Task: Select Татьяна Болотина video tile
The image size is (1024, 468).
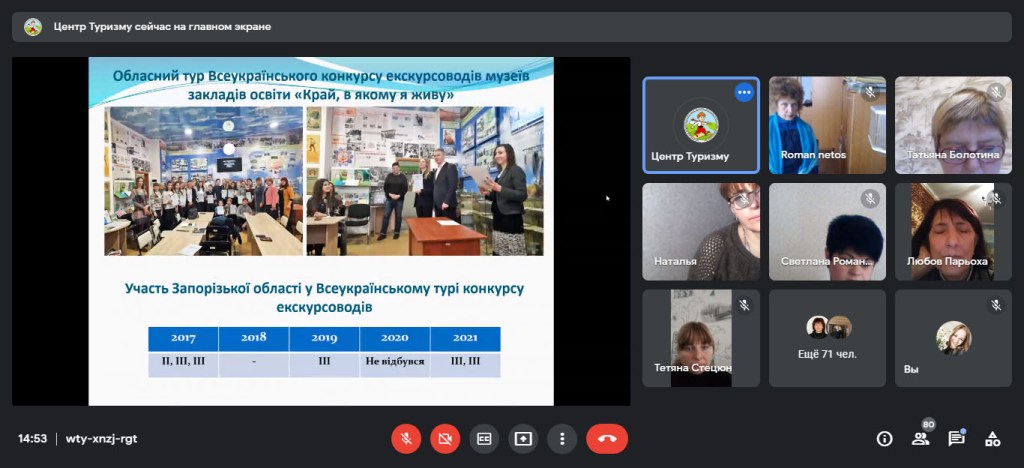Action: click(x=953, y=125)
